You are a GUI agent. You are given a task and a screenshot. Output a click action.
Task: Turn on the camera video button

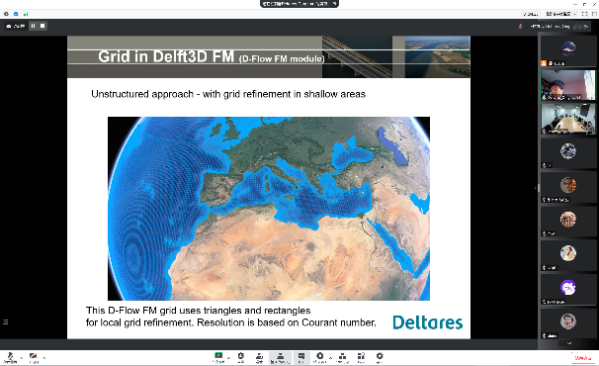(34, 358)
